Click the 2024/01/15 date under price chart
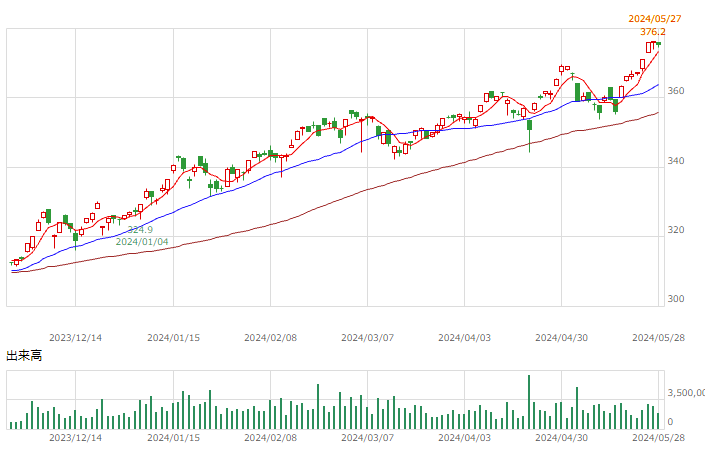This screenshot has height=450, width=705. tap(174, 338)
